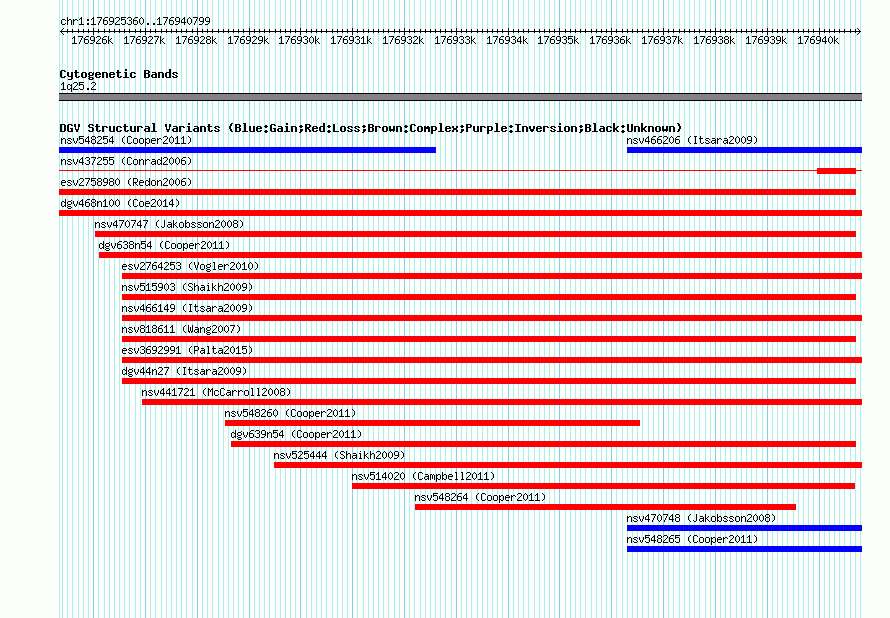This screenshot has width=890, height=618.
Task: Click the dgv44n27 (Itsara2009) label
Action: [184, 371]
